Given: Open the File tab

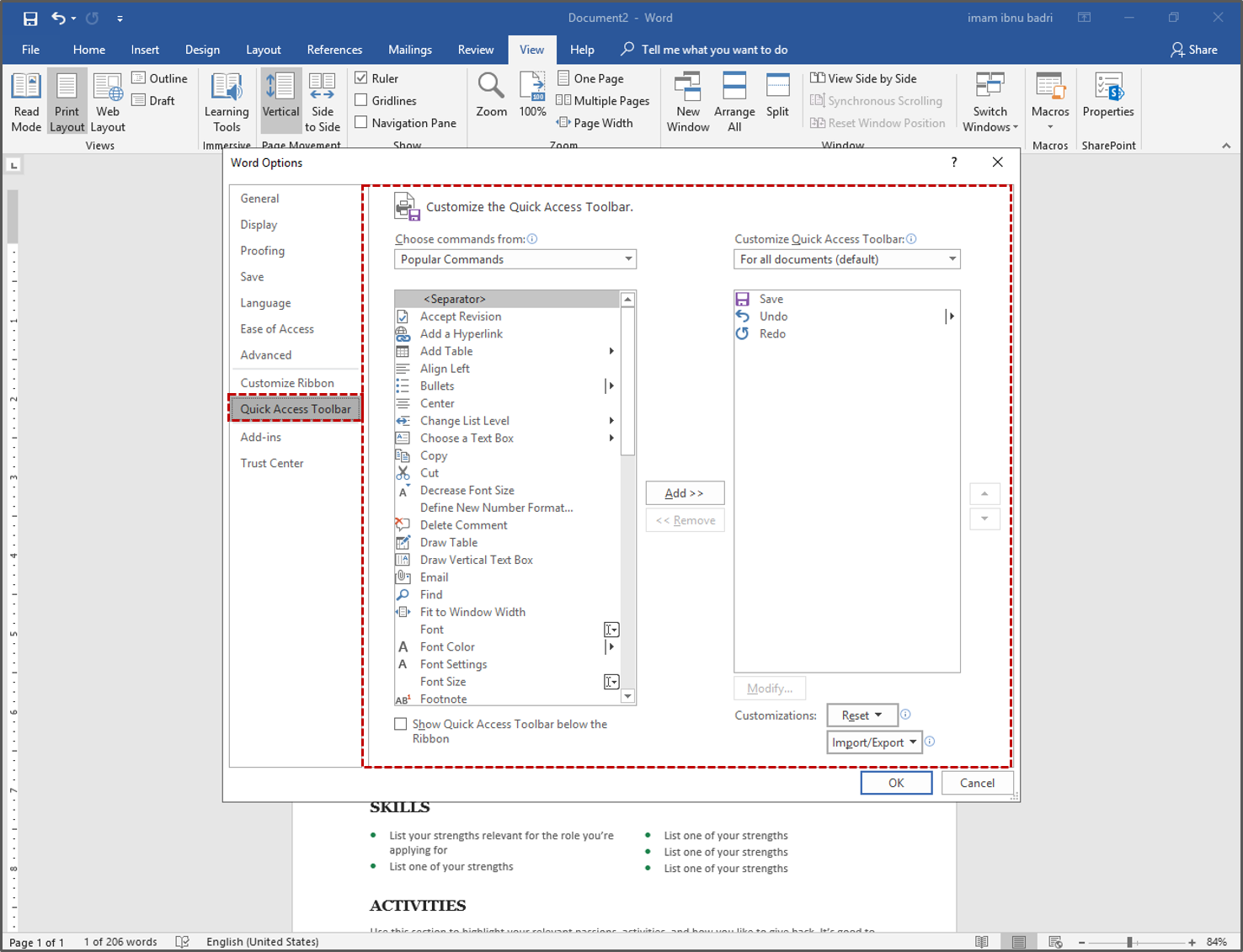Looking at the screenshot, I should 31,50.
